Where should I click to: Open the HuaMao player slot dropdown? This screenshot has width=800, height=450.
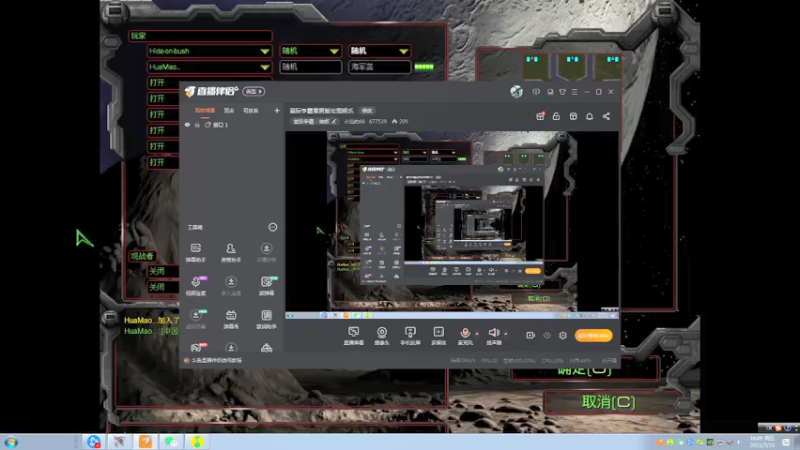click(x=209, y=67)
